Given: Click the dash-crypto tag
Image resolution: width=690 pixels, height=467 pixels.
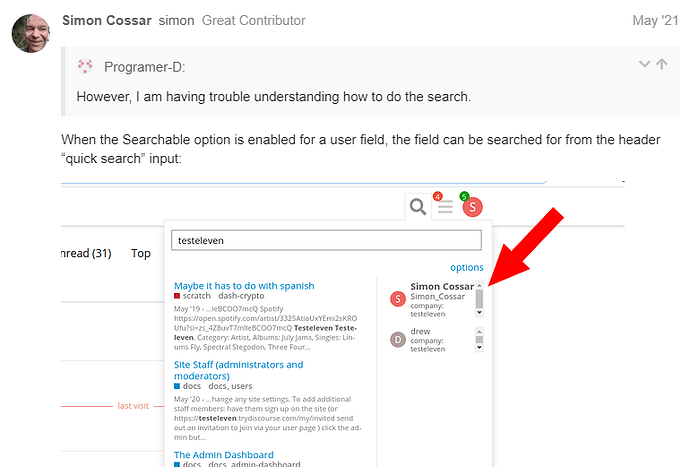Looking at the screenshot, I should tap(241, 296).
